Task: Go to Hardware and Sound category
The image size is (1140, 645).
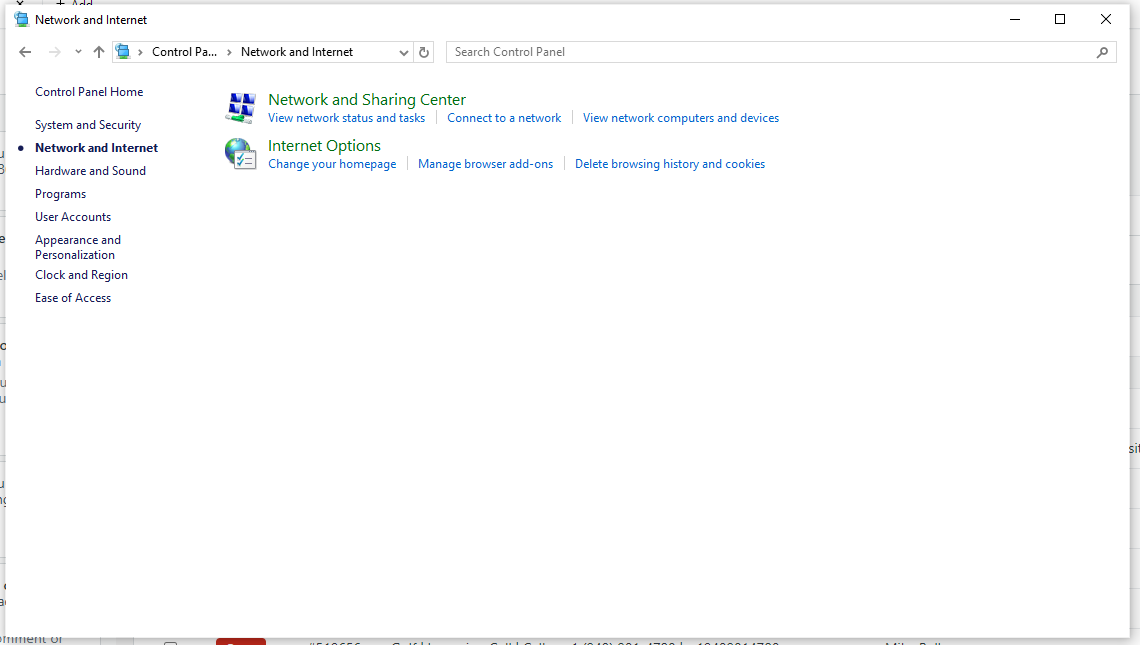Action: click(x=90, y=171)
